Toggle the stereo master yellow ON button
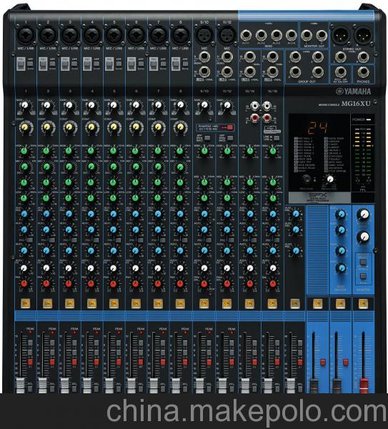The image size is (388, 429). point(363,303)
